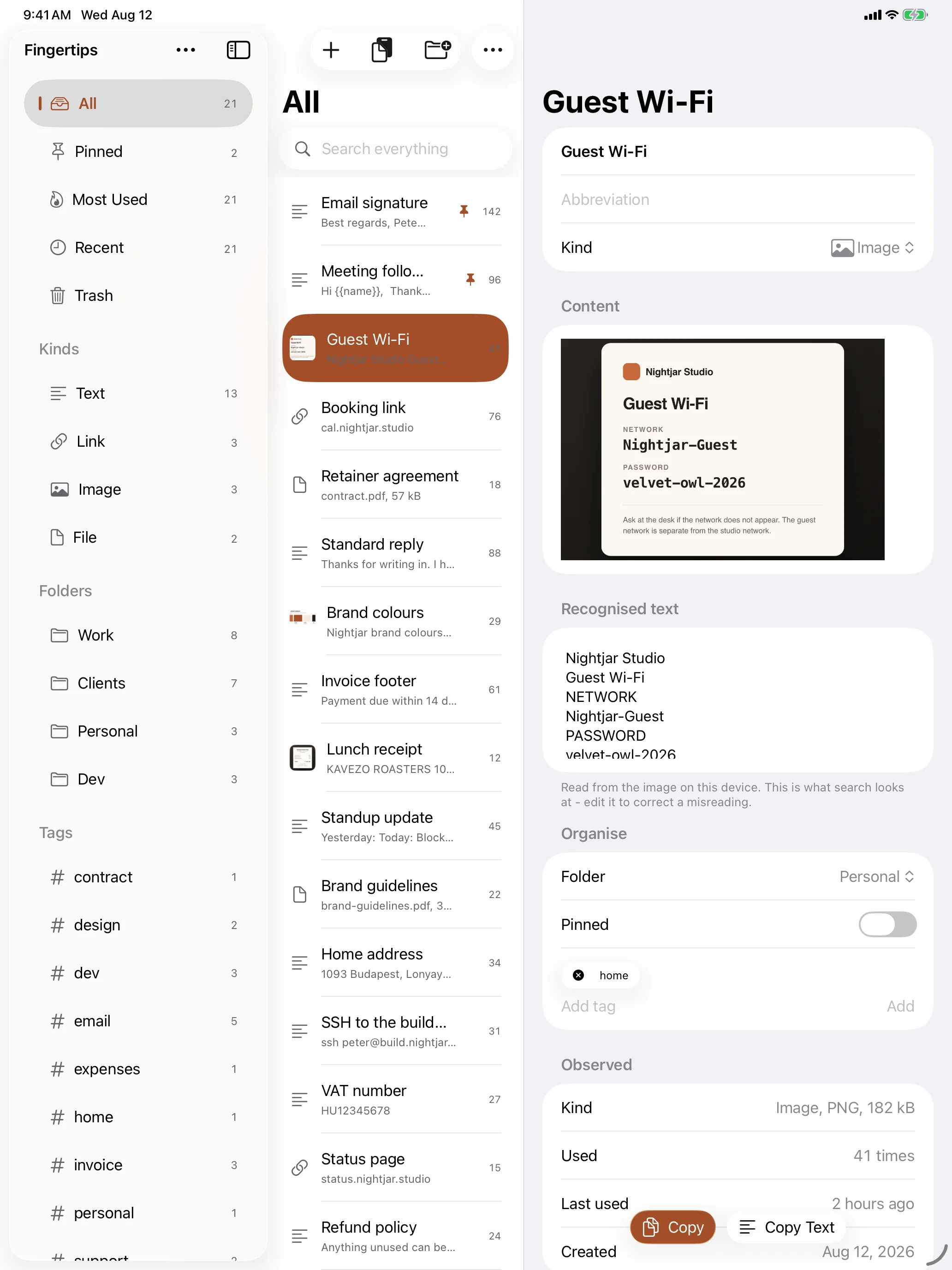Image resolution: width=952 pixels, height=1270 pixels.
Task: Click the Copy Text button
Action: (x=786, y=1227)
